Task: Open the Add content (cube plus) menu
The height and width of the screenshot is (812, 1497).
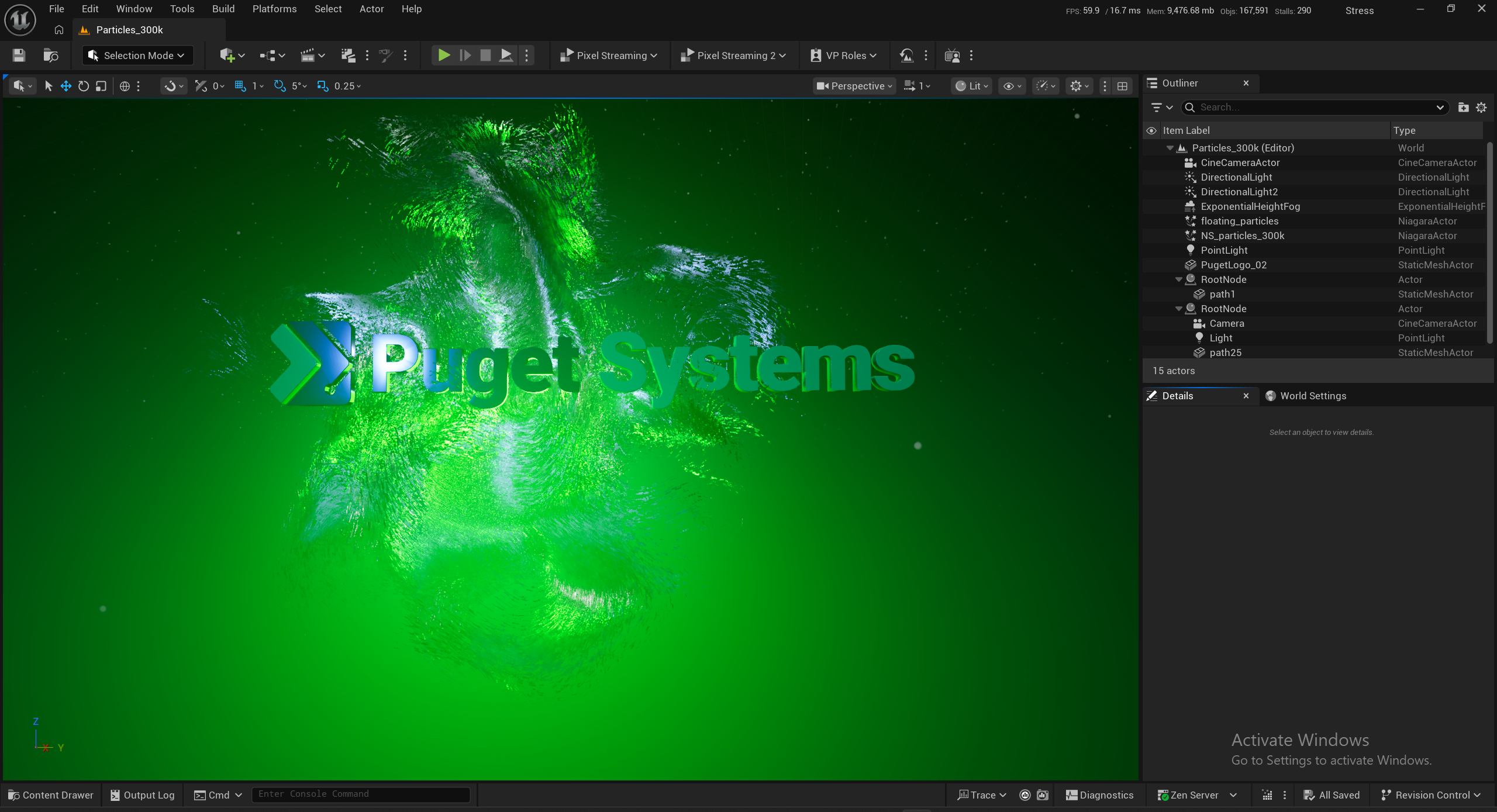Action: tap(232, 56)
